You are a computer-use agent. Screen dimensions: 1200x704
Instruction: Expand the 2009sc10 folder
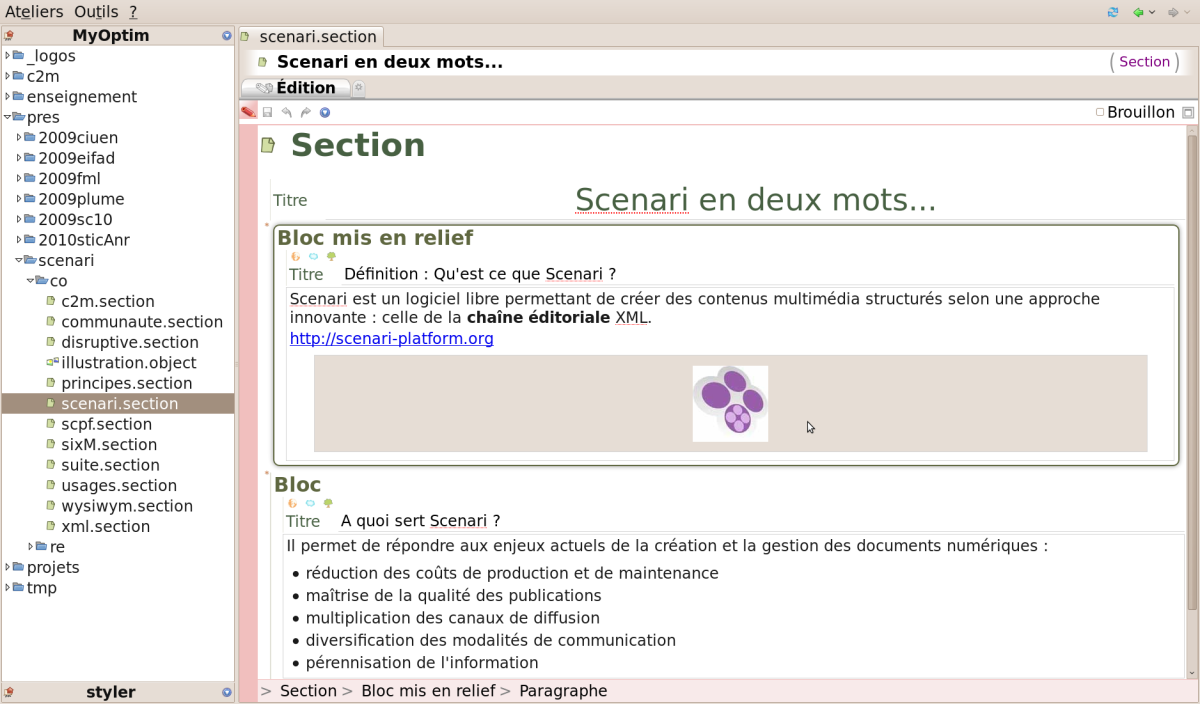(19, 220)
